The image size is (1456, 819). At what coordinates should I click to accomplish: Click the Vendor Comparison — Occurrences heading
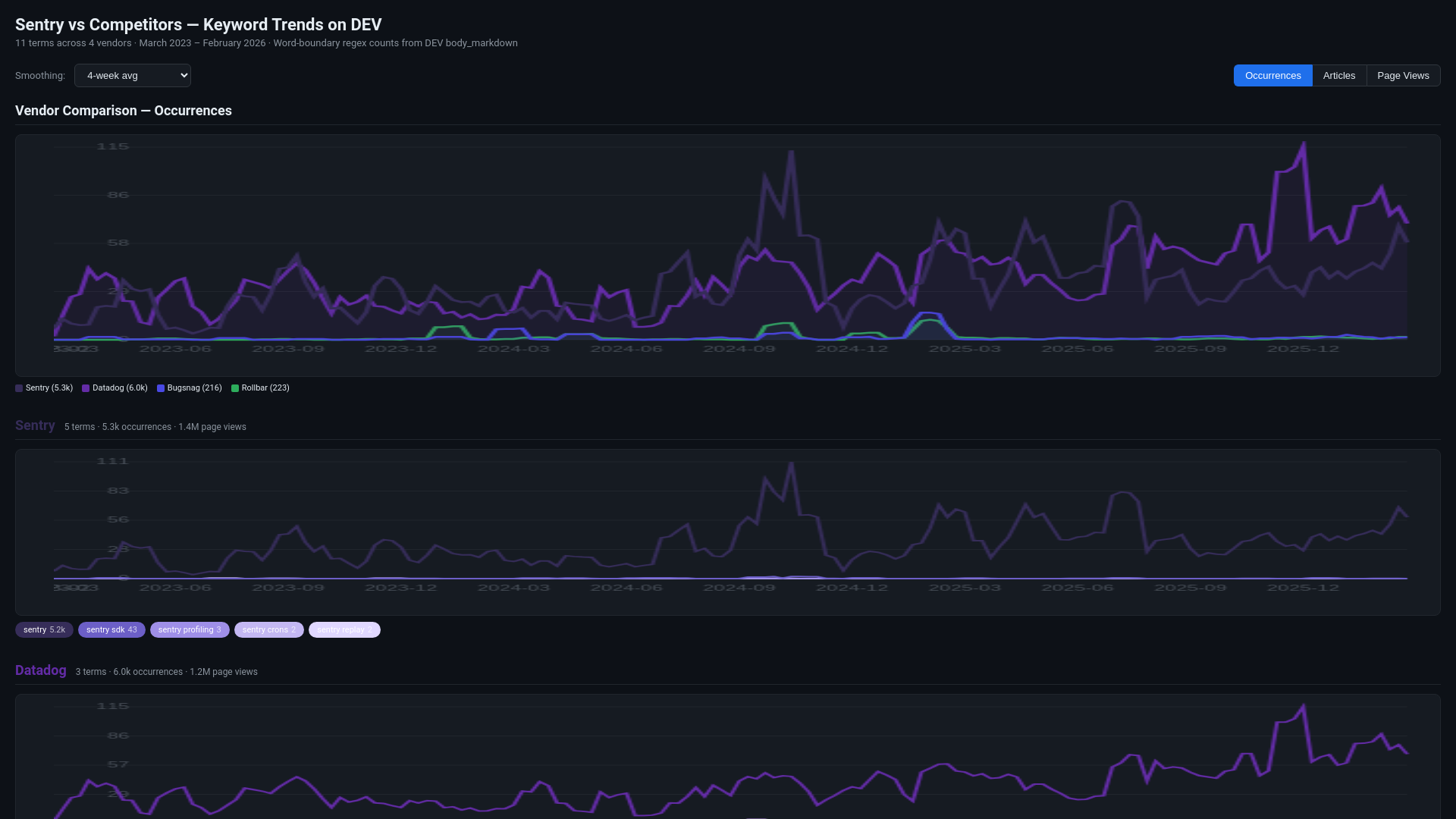click(124, 111)
